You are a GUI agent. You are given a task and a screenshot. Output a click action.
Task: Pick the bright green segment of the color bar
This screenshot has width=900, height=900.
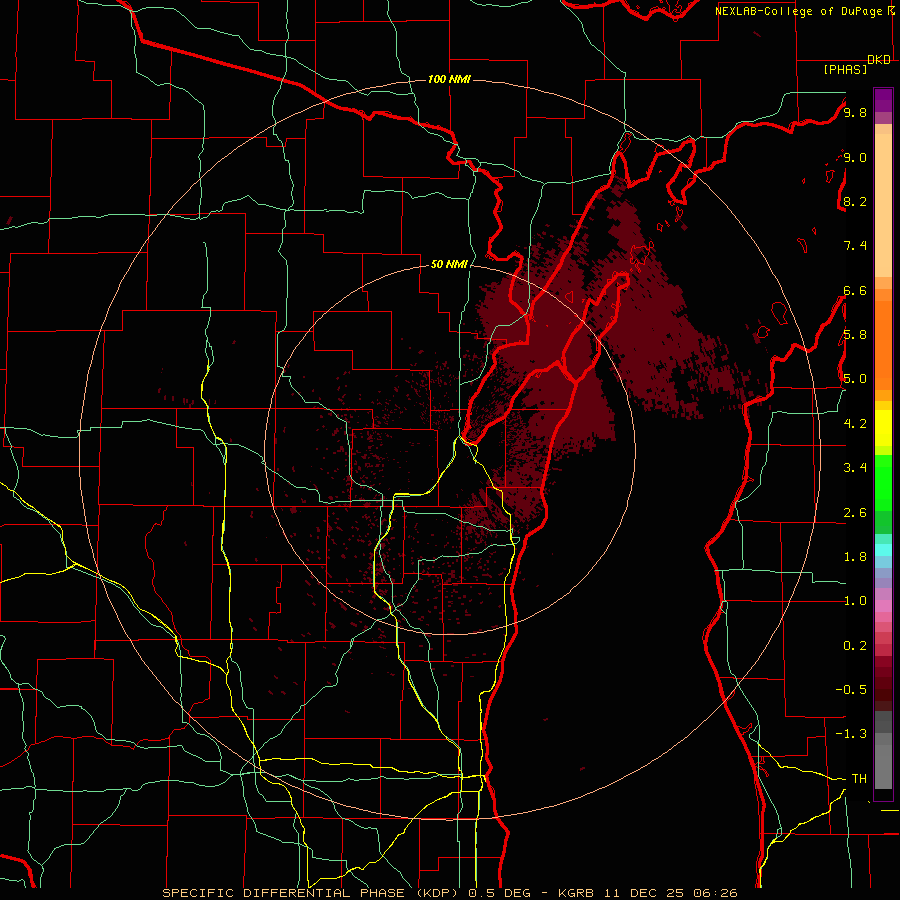point(883,482)
